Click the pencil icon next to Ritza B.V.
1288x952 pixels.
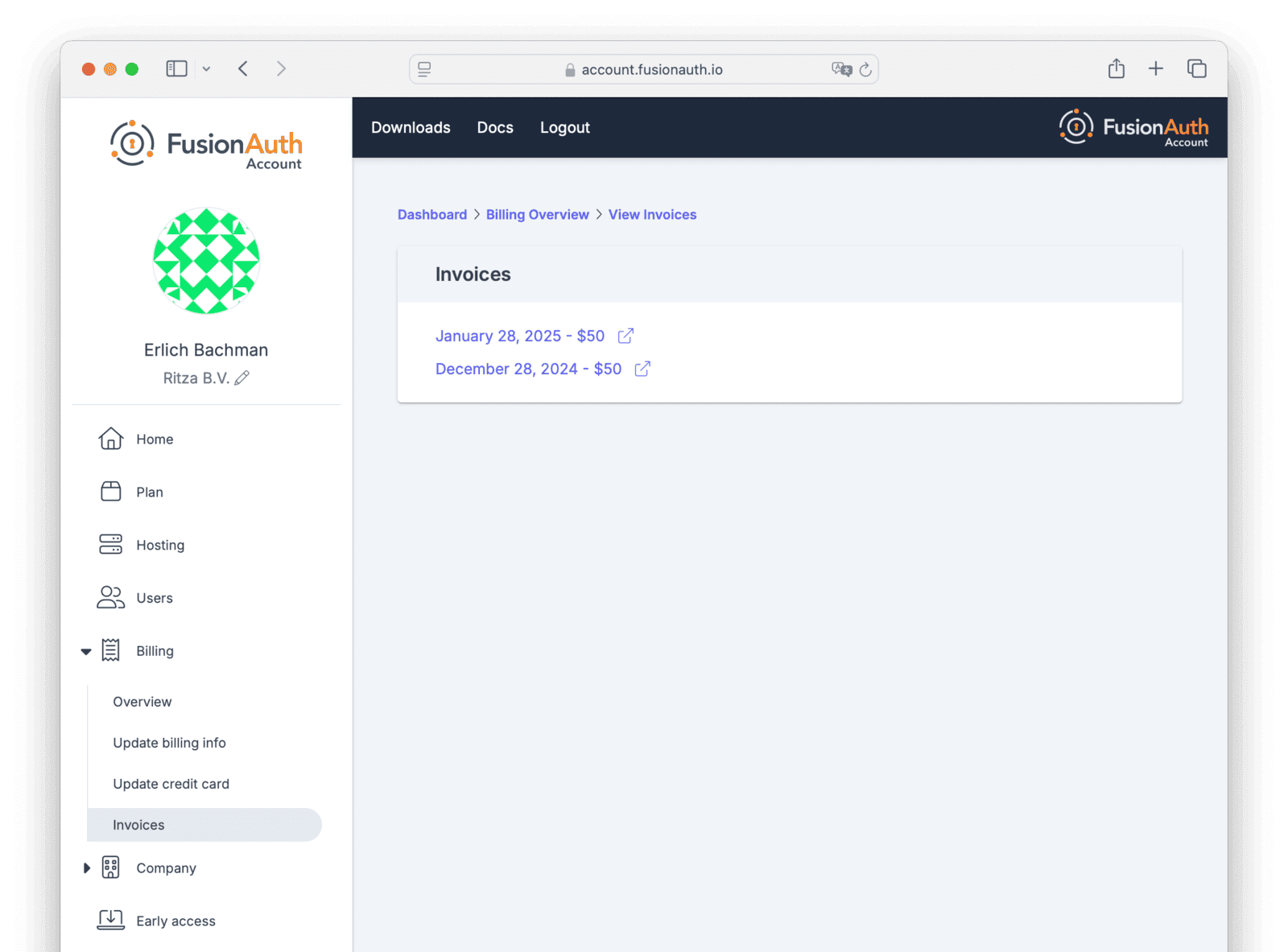(x=242, y=377)
